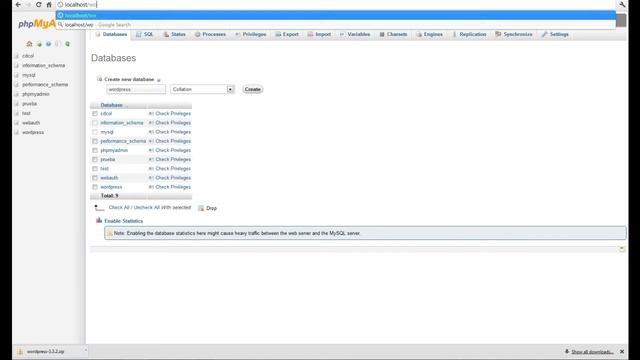Open the browser wrench settings menu
This screenshot has height=360, width=640.
click(x=622, y=4)
